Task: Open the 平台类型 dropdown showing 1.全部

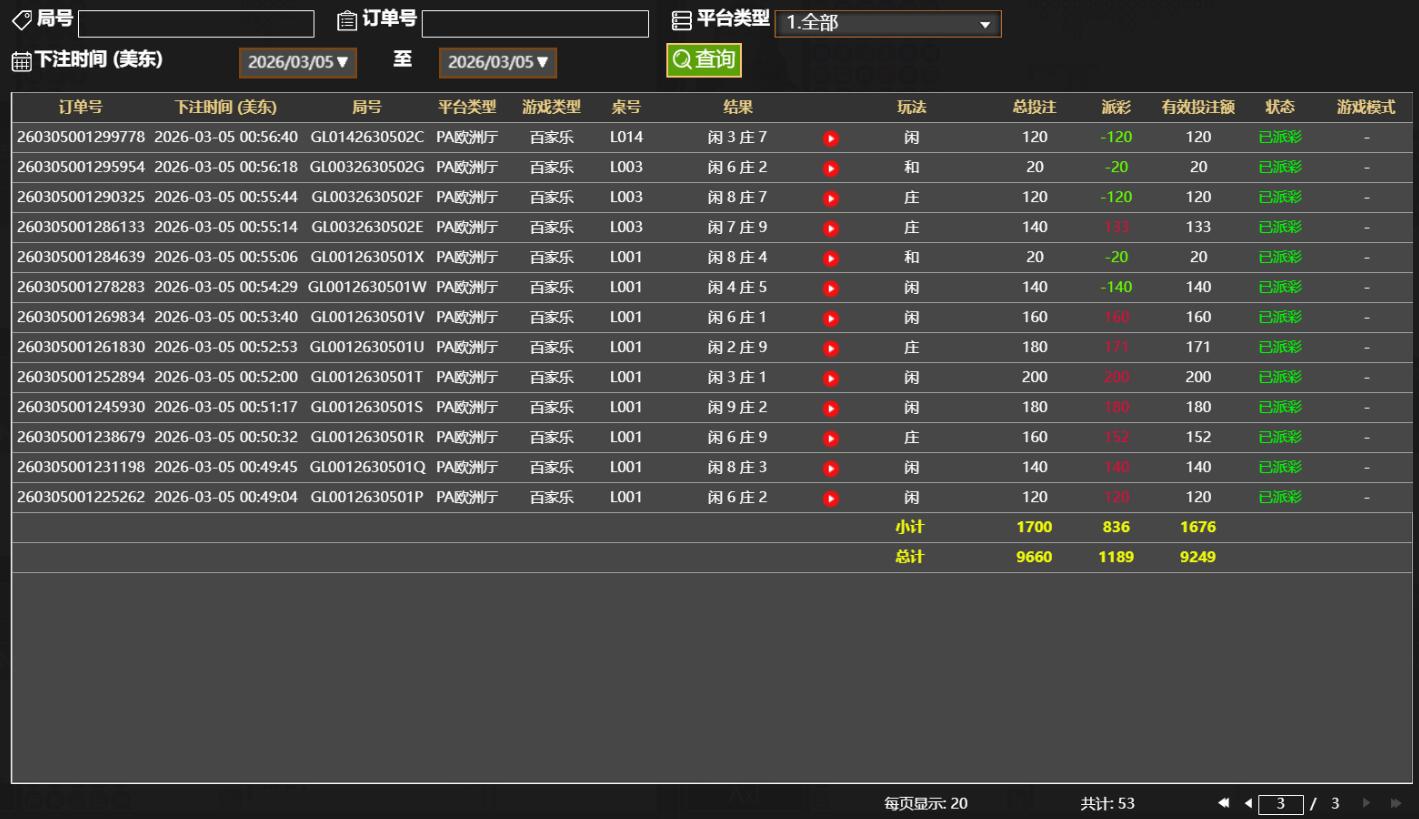Action: (887, 24)
